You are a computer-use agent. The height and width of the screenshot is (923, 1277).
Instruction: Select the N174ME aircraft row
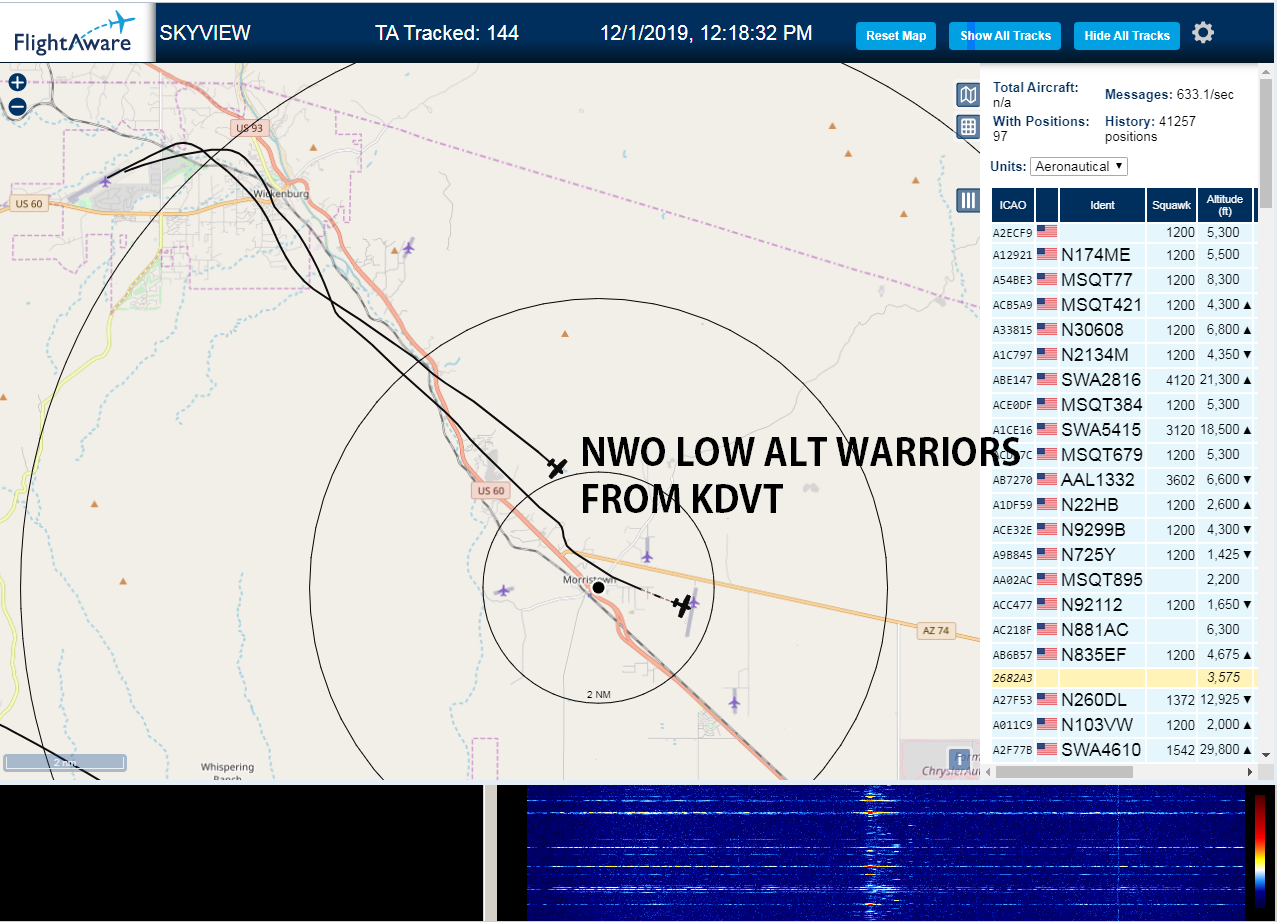pyautogui.click(x=1123, y=254)
